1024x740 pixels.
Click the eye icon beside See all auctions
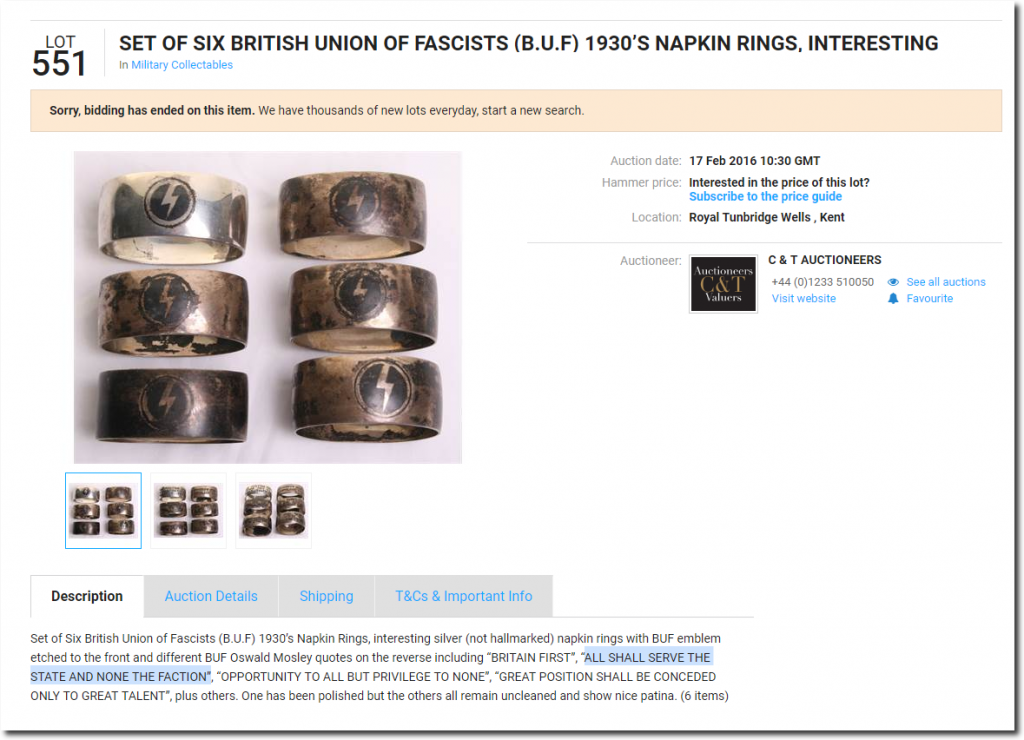893,282
